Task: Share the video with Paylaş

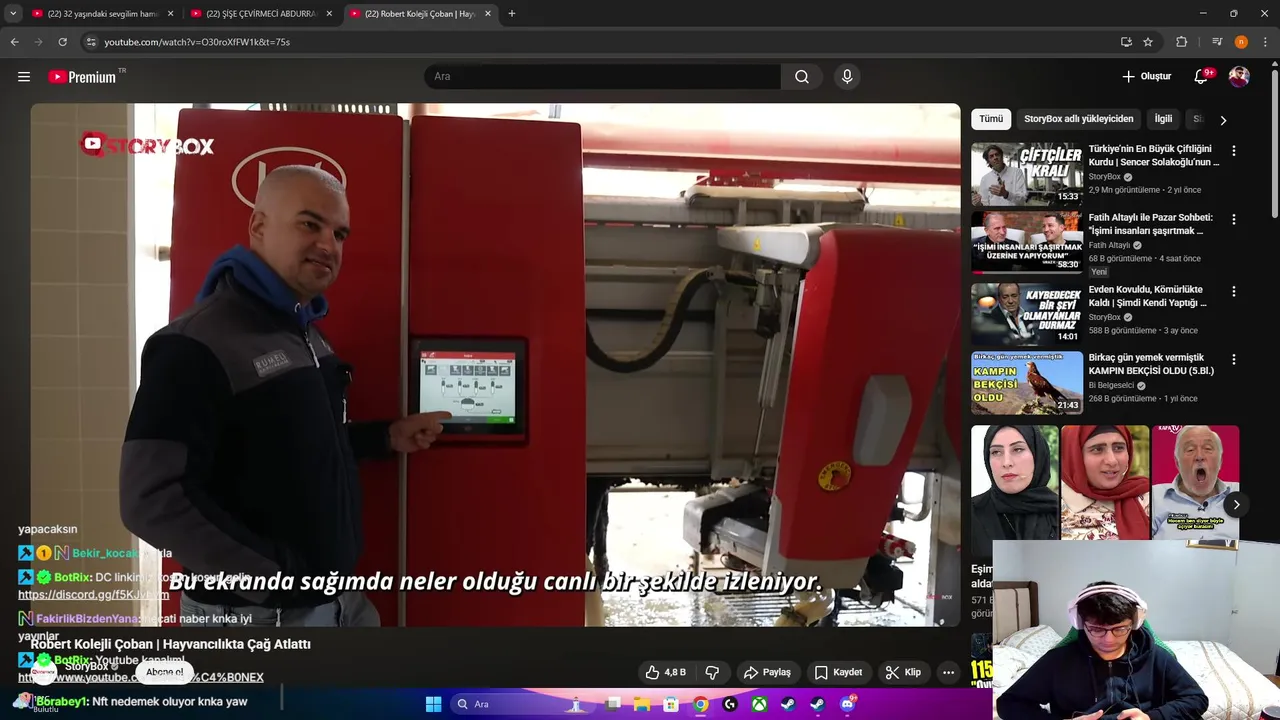Action: click(x=767, y=672)
